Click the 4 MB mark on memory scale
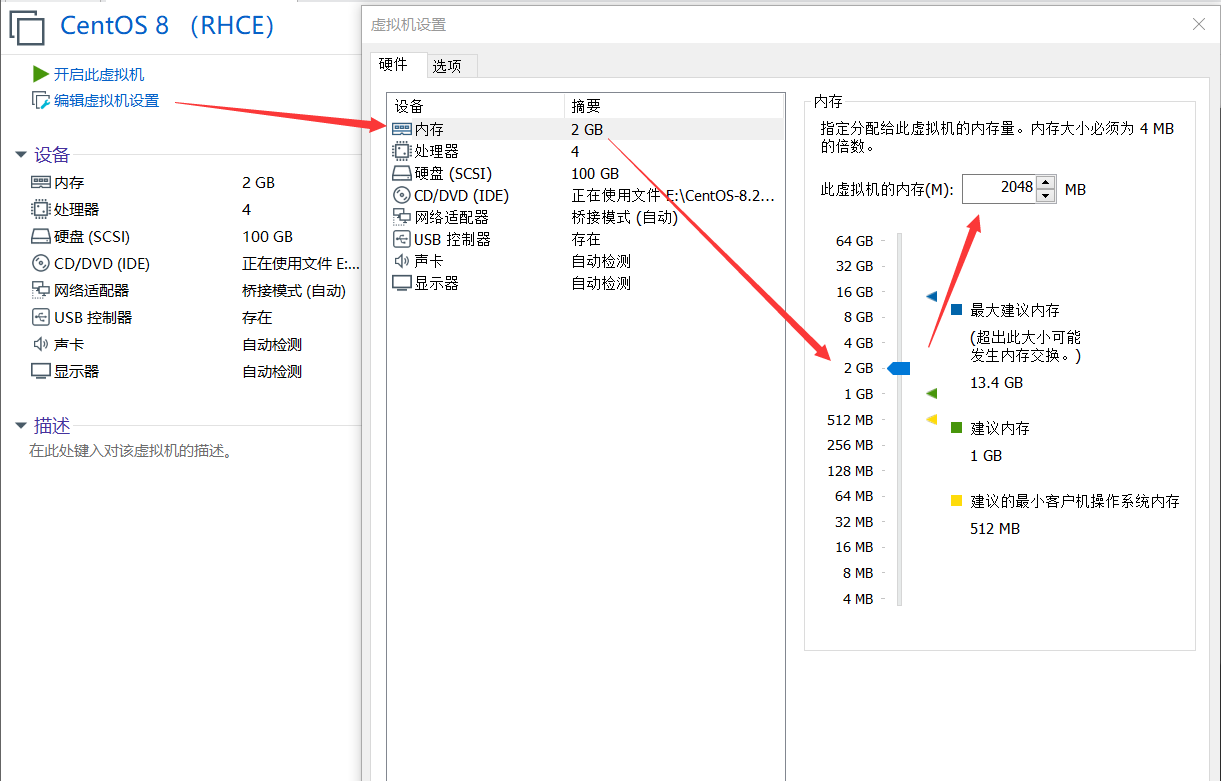The width and height of the screenshot is (1221, 781). (858, 599)
